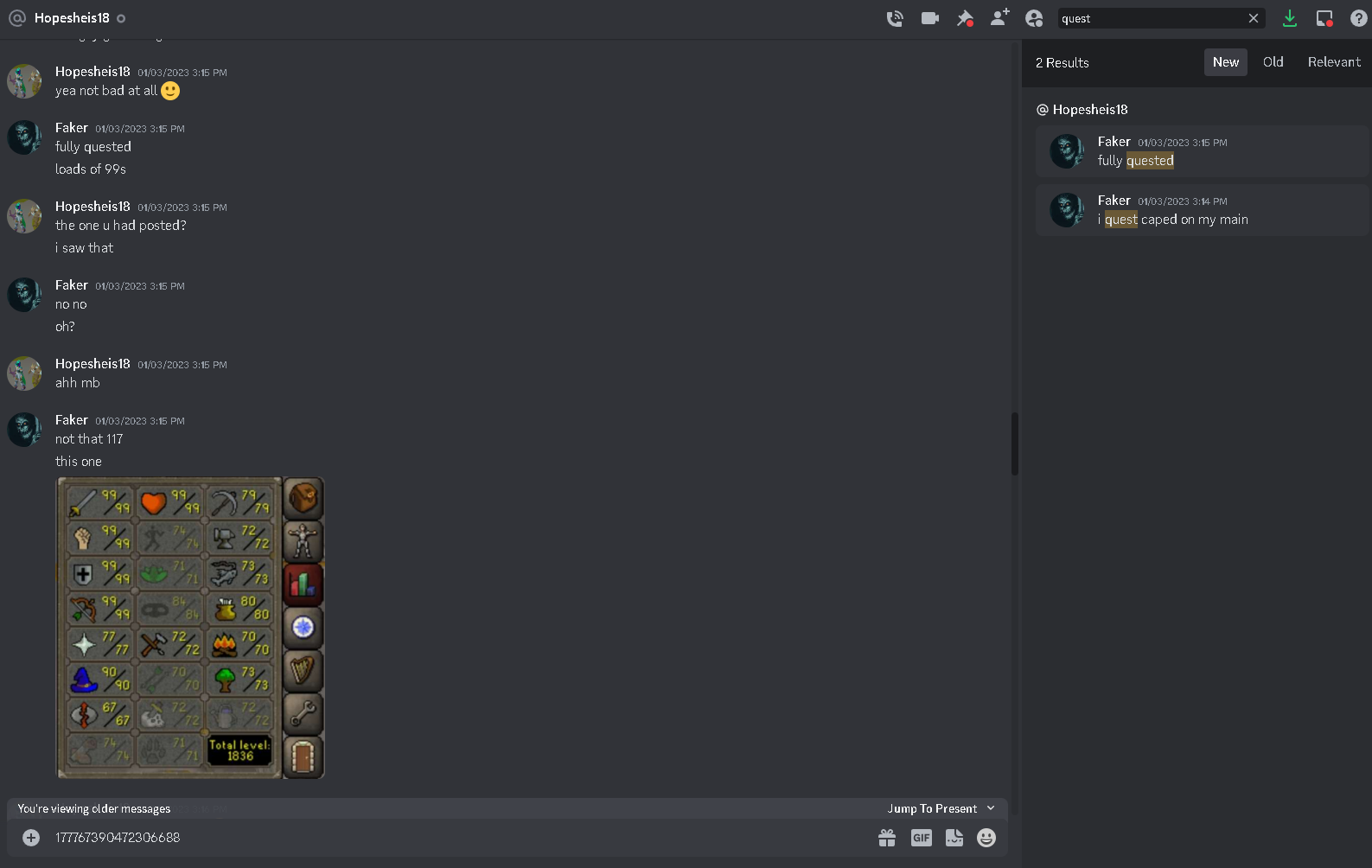Start a video call
This screenshot has height=868, width=1372.
point(930,18)
